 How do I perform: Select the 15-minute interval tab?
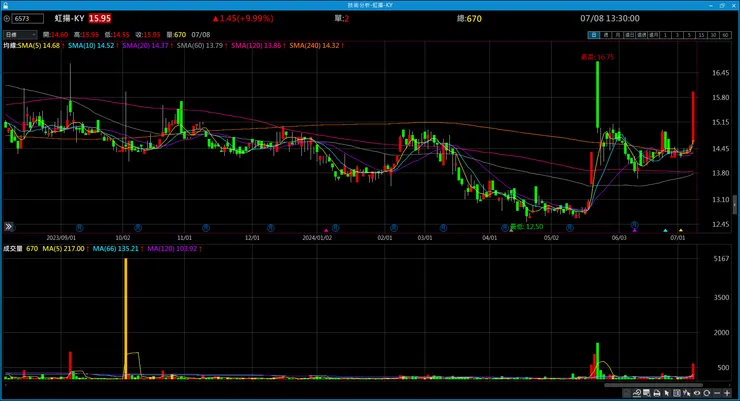point(701,35)
